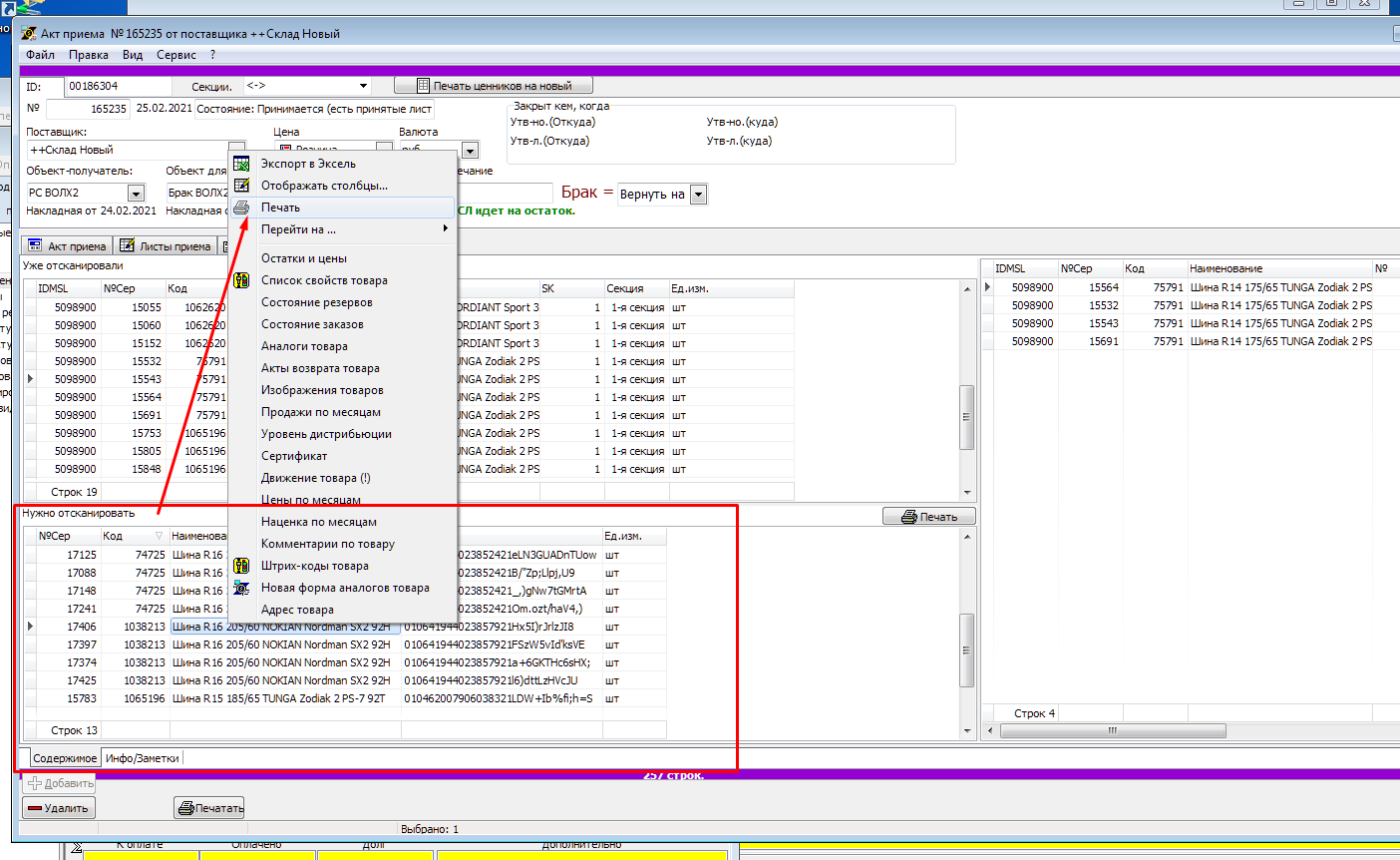
Task: Click the Удалить button
Action: [x=59, y=808]
